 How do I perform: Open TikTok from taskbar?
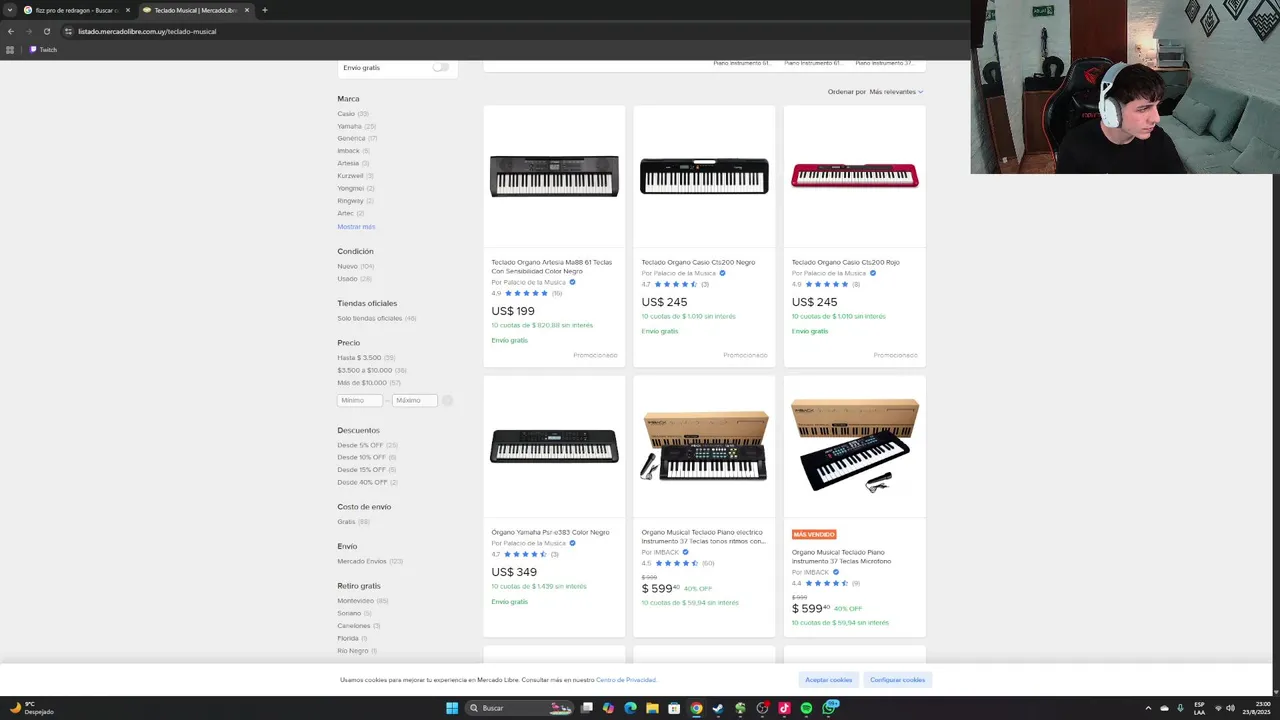pos(784,708)
